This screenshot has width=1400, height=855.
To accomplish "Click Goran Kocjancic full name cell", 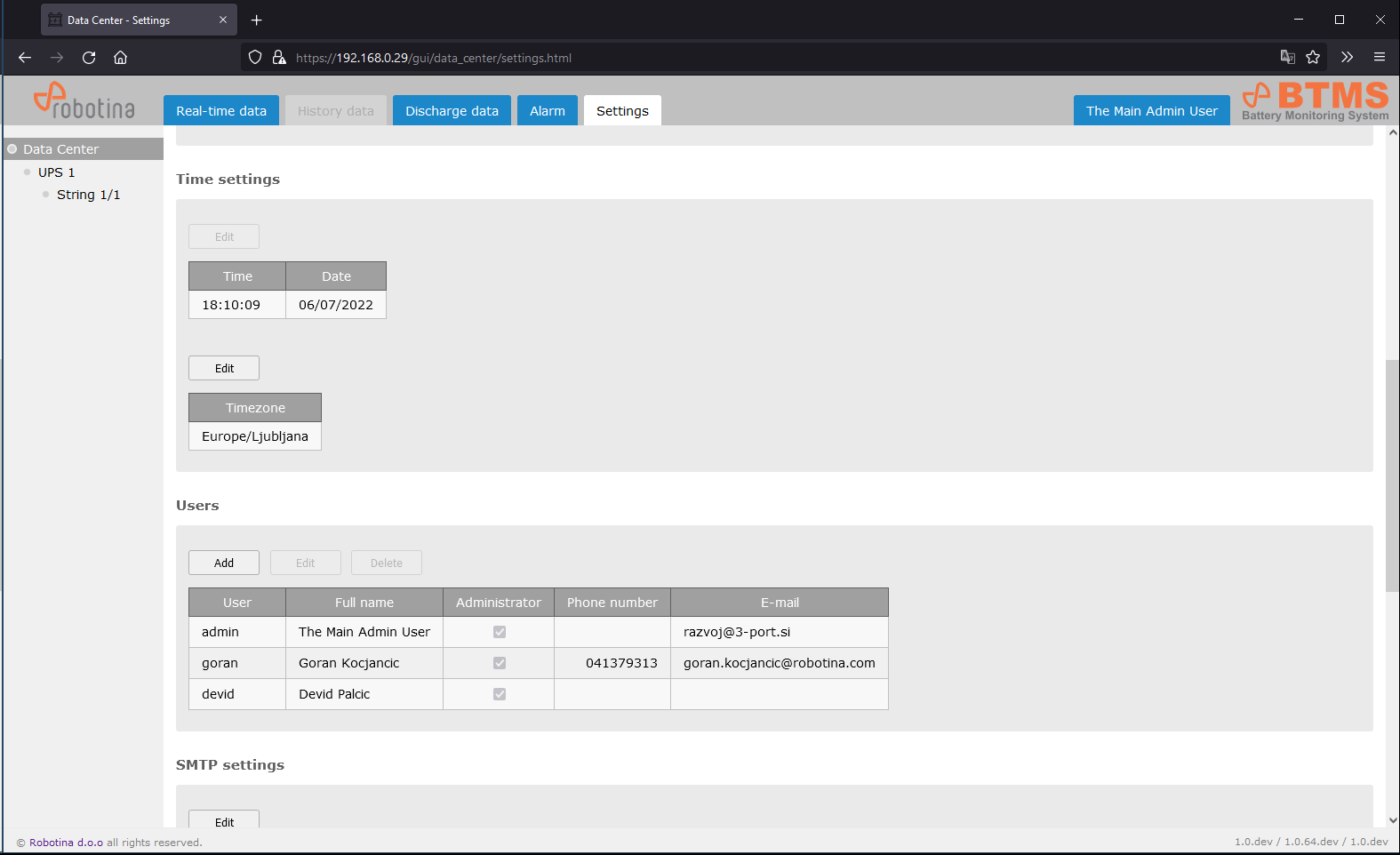I will coord(364,663).
